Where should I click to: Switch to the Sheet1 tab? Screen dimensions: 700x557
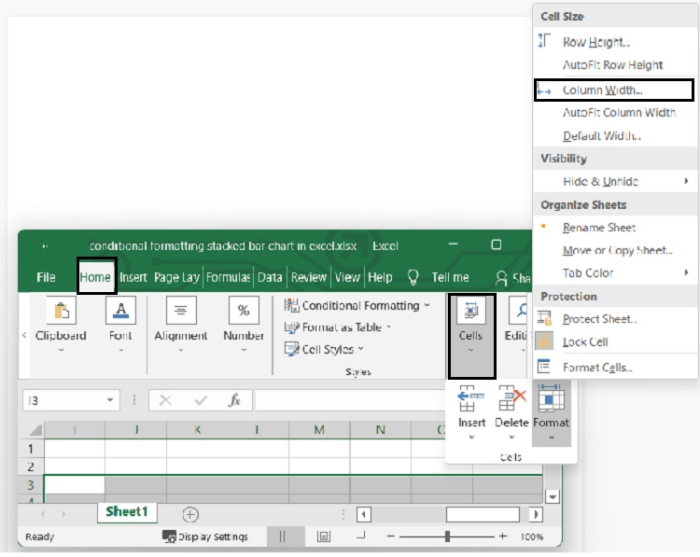[126, 512]
